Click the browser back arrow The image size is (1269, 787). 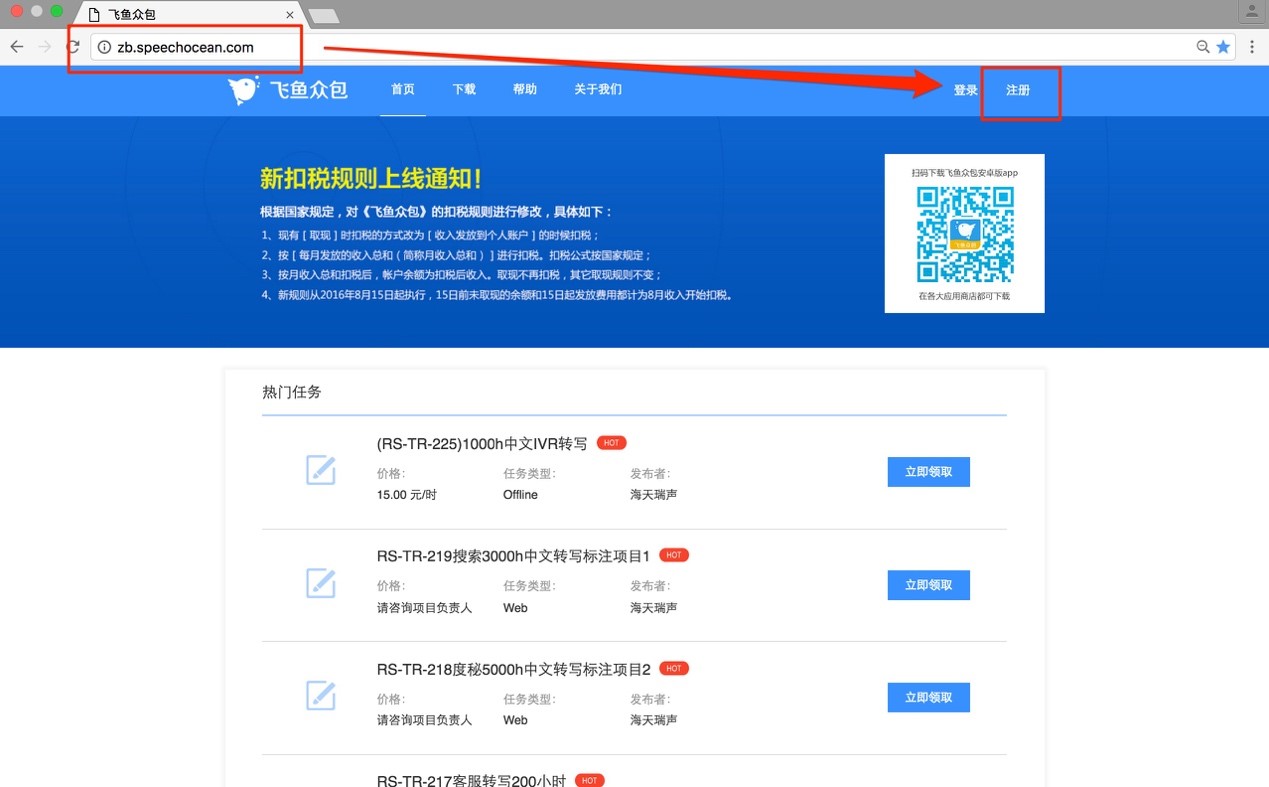(x=17, y=47)
